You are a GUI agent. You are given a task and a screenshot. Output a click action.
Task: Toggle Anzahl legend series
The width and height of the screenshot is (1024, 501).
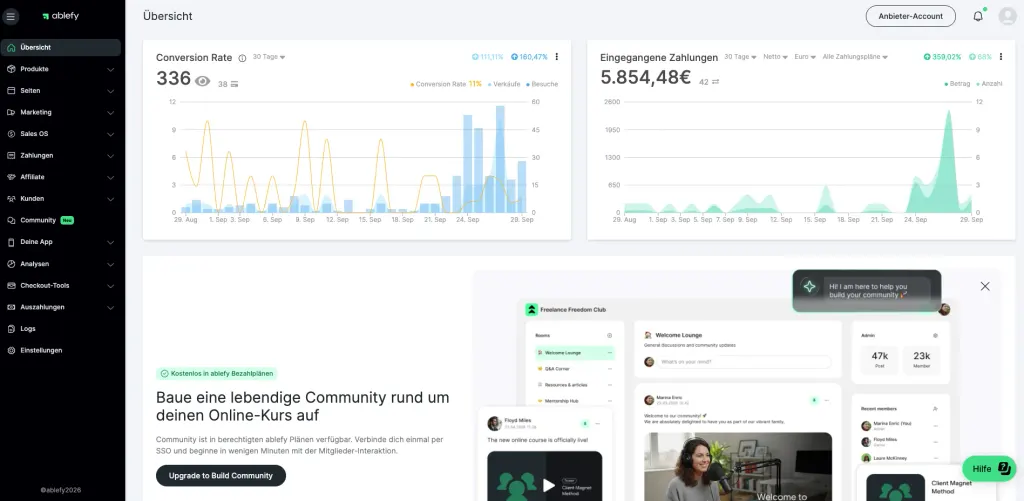click(x=989, y=84)
